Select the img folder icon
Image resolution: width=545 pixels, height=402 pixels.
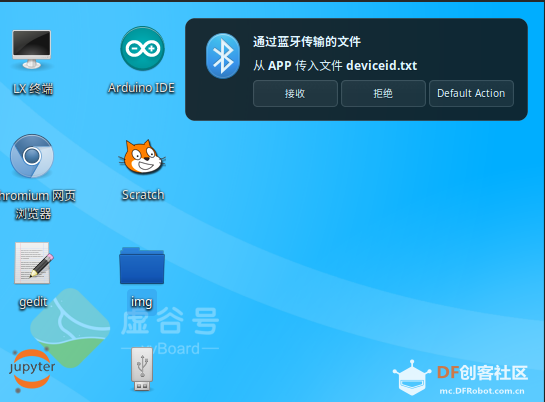[142, 265]
